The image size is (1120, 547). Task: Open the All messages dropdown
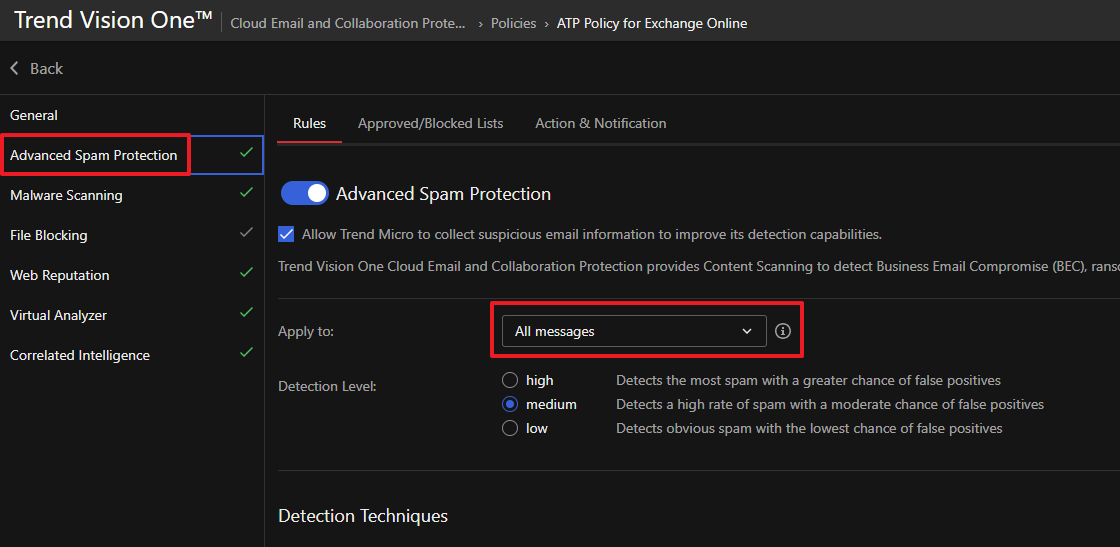coord(633,331)
